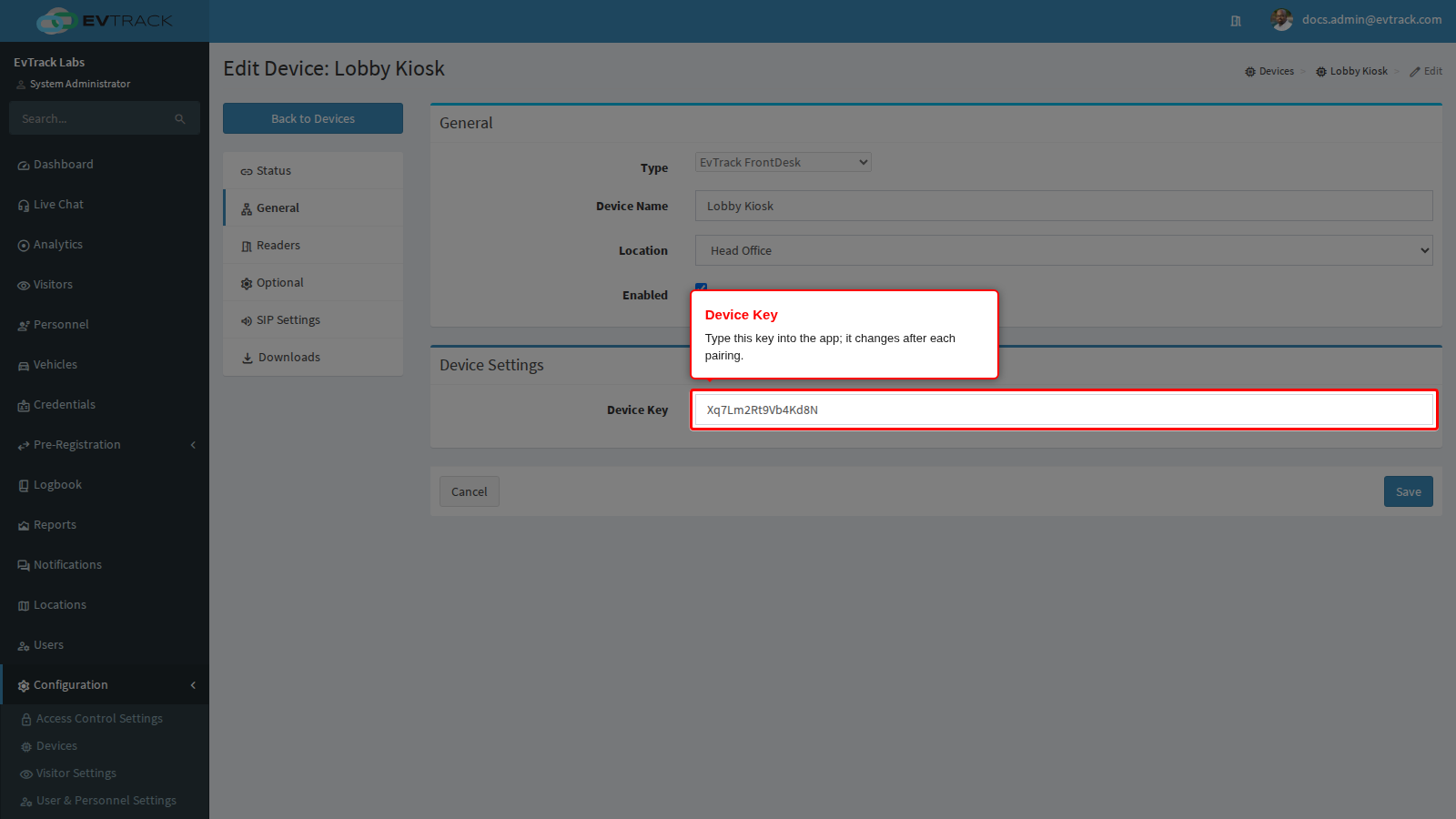This screenshot has height=819, width=1456.
Task: Click the EvTrack logo in header
Action: 105,20
